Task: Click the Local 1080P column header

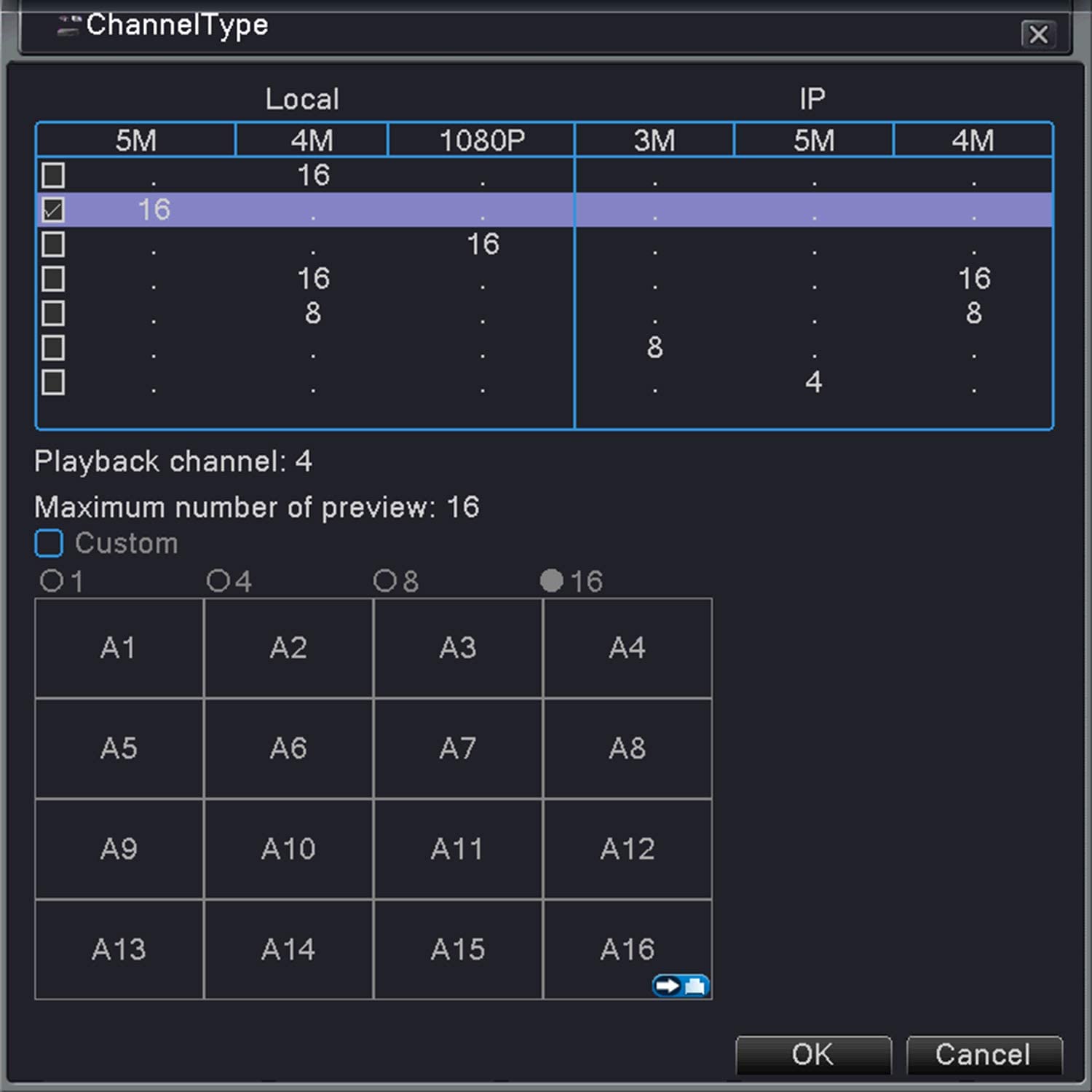Action: (x=481, y=140)
